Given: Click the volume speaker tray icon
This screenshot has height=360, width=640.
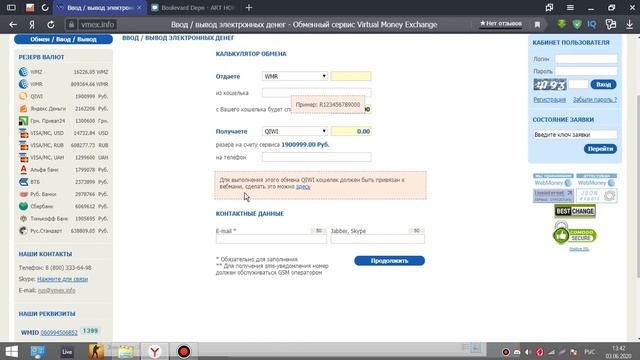Looking at the screenshot, I should pyautogui.click(x=528, y=352).
